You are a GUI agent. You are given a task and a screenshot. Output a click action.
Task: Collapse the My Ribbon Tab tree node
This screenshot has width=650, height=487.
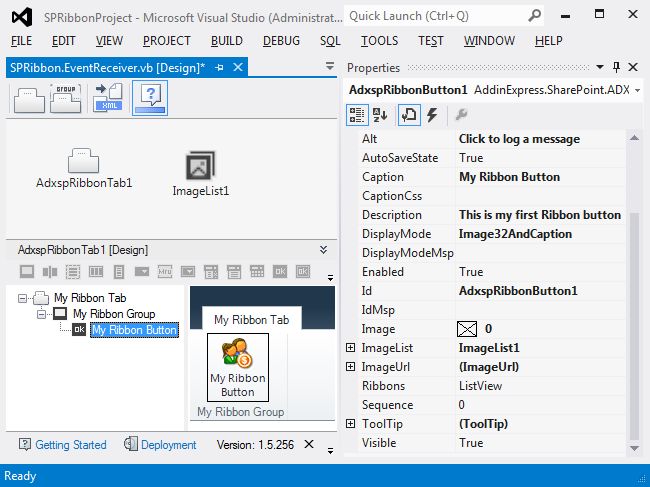click(22, 298)
